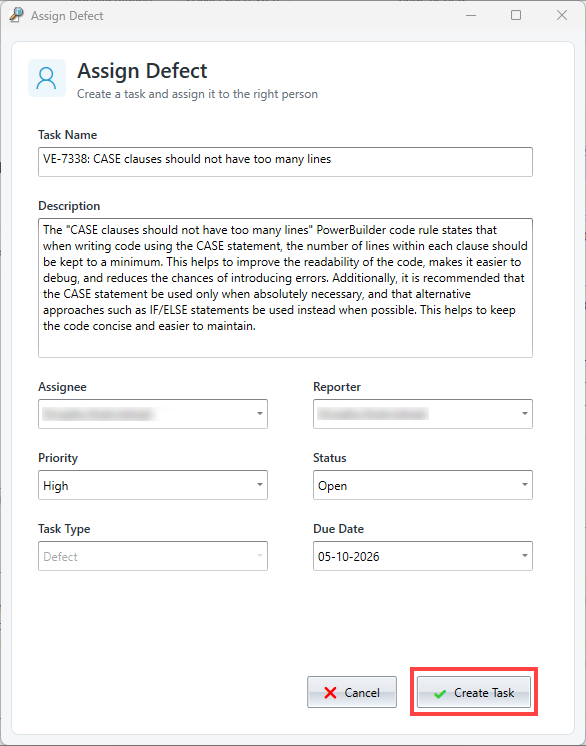Open the Reporter dropdown

tap(422, 414)
